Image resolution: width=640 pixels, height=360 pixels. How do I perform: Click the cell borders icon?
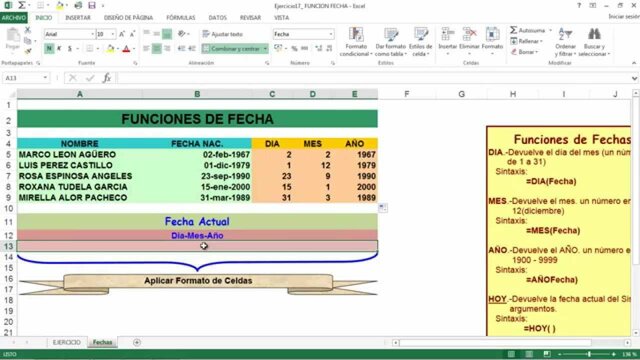[90, 49]
